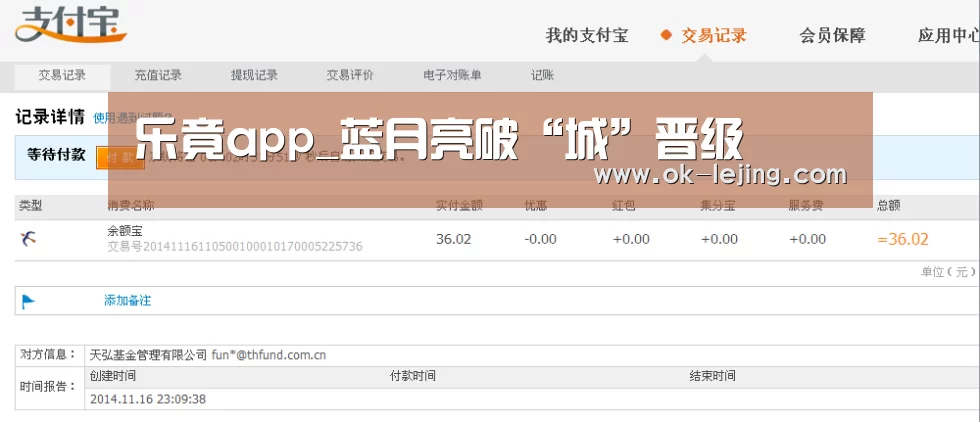Image resolution: width=980 pixels, height=422 pixels.
Task: Click 天弘基金管理有限公司 counterparty name
Action: pyautogui.click(x=148, y=355)
